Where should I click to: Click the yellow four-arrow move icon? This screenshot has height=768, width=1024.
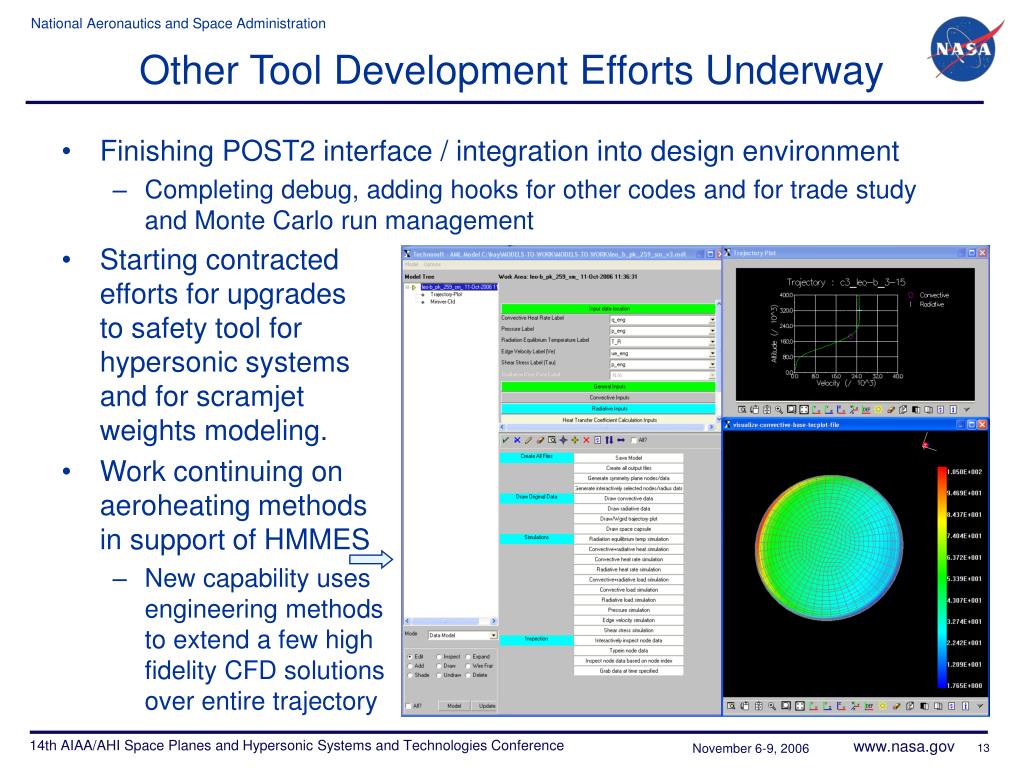[x=575, y=440]
